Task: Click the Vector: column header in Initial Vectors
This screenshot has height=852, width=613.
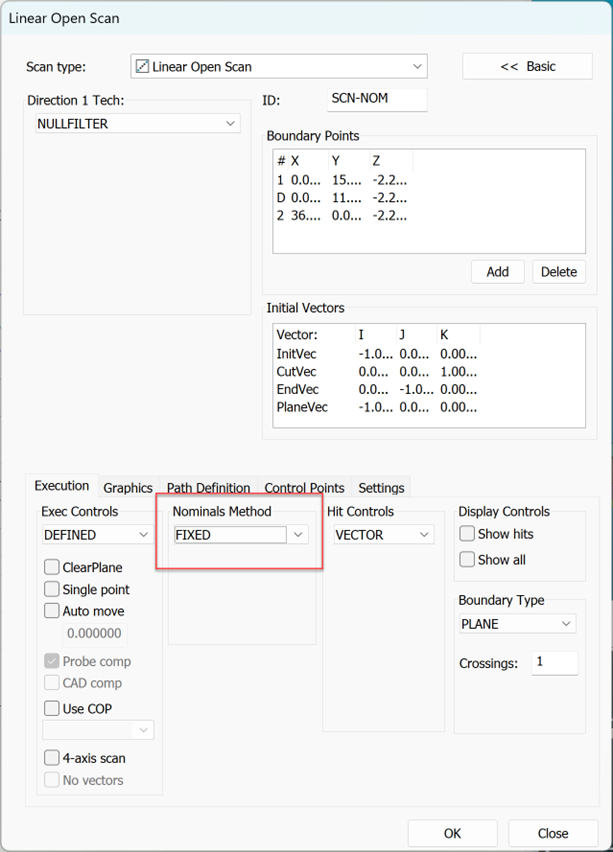Action: (314, 335)
